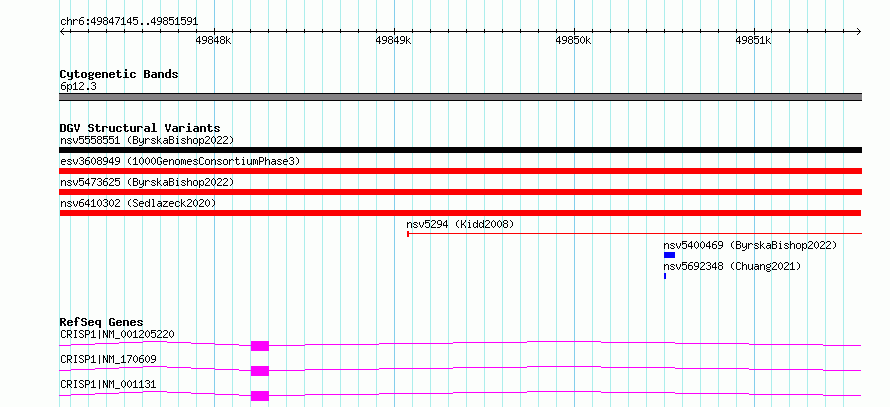The image size is (890, 407).
Task: Select the magenta exon of CRISP1|NM_001131
Action: [260, 396]
